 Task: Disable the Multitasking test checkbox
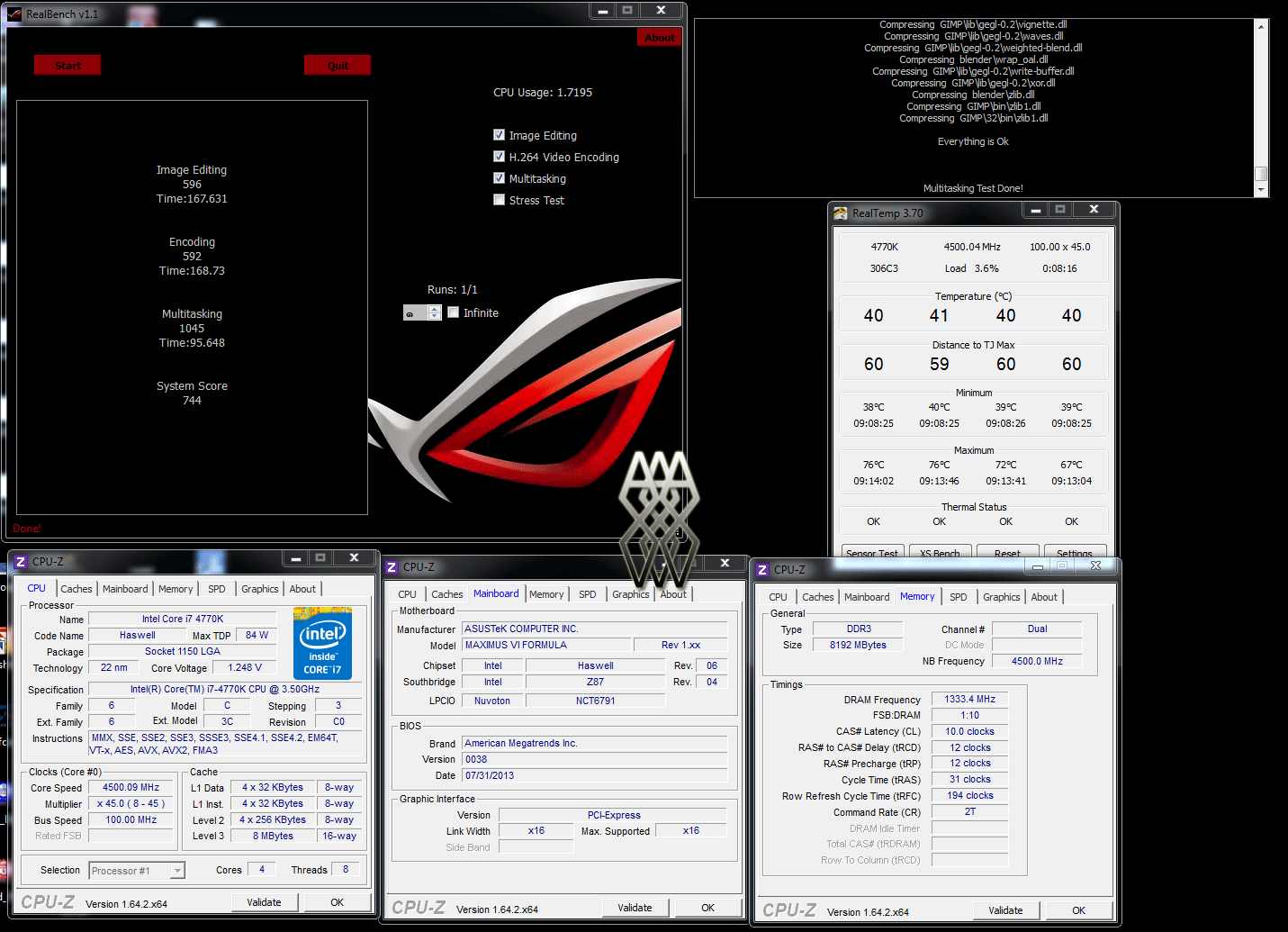pos(499,178)
